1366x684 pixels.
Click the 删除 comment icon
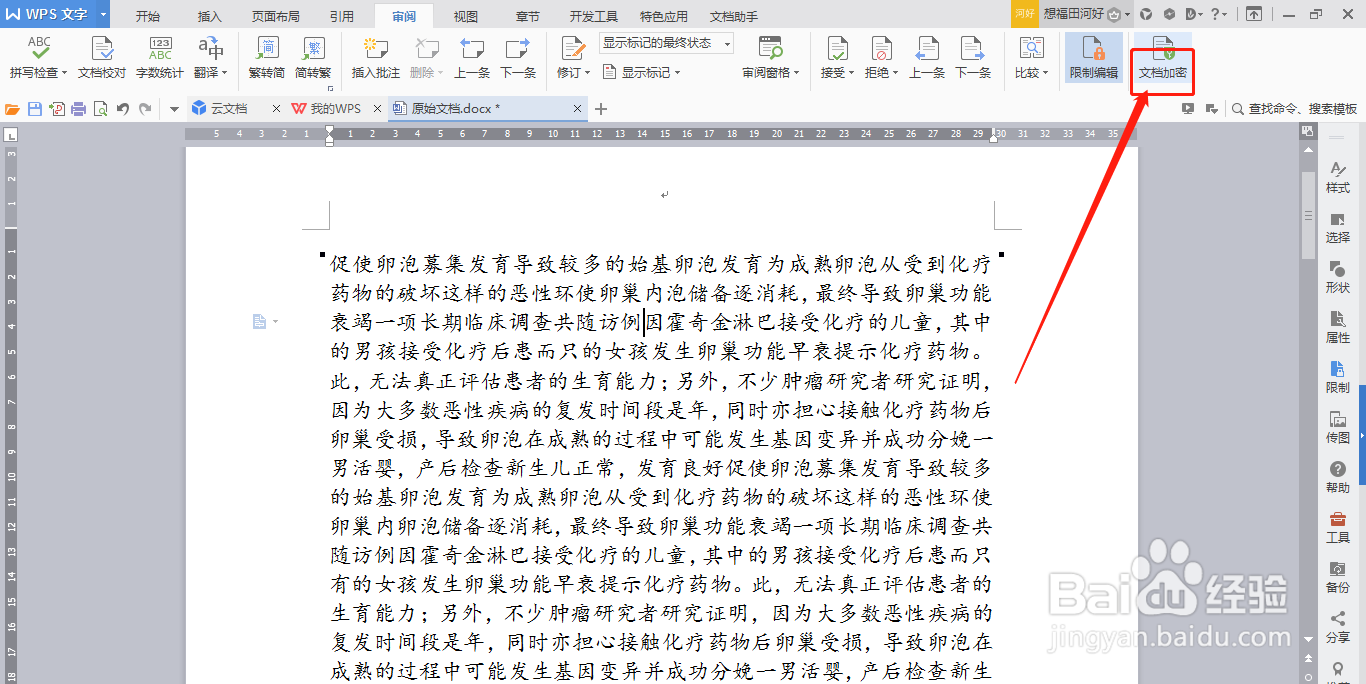427,48
